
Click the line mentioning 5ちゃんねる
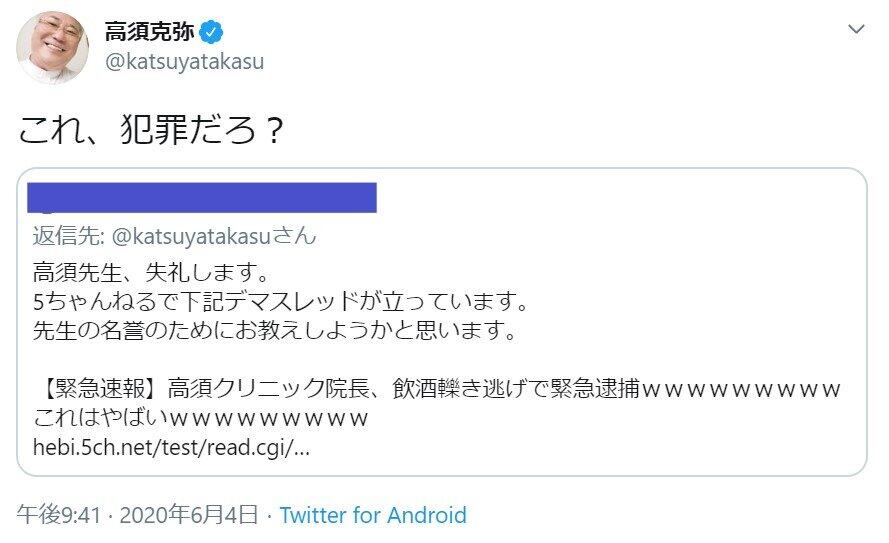pos(280,300)
